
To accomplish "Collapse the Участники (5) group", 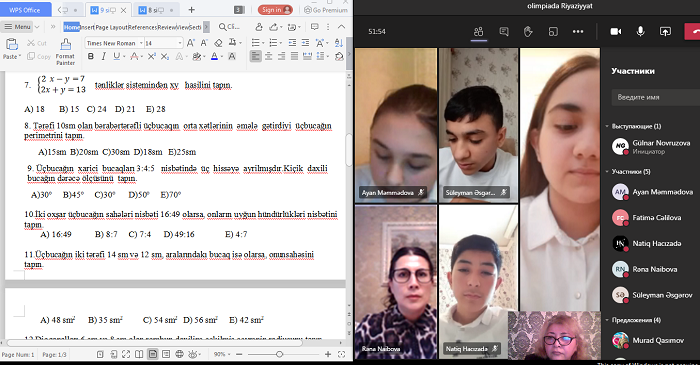I will pyautogui.click(x=607, y=171).
